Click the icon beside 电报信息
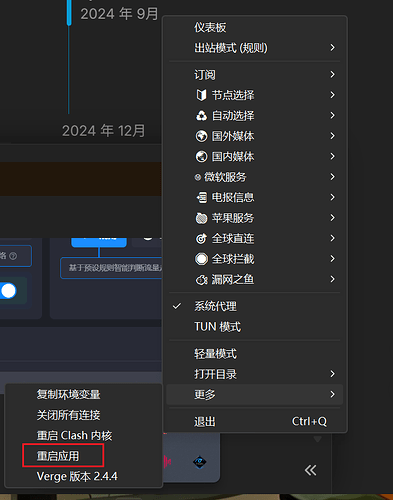 201,198
